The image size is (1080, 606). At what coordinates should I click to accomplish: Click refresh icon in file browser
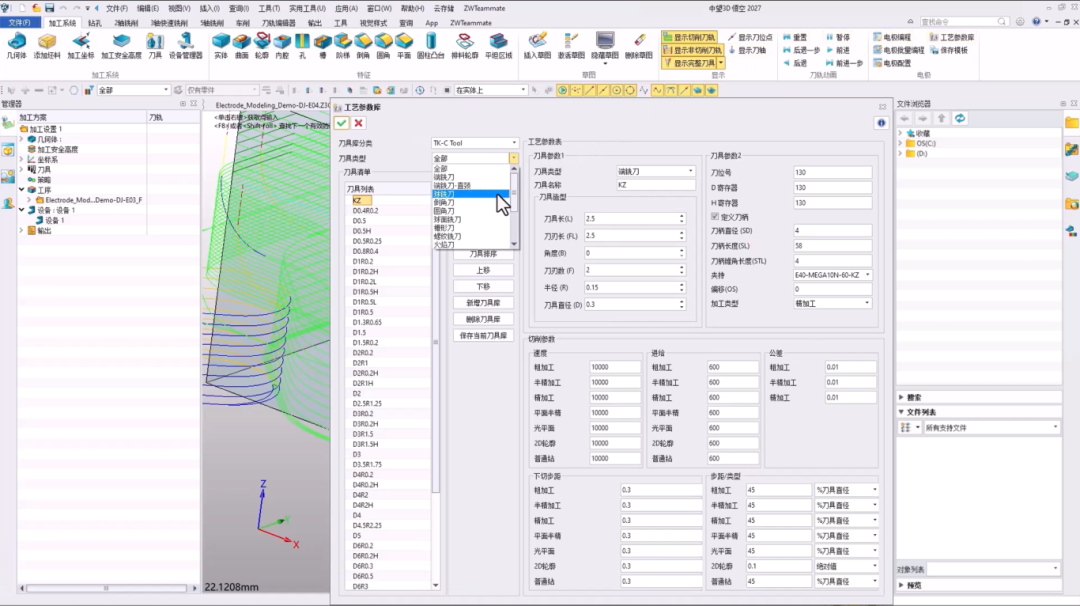(959, 118)
